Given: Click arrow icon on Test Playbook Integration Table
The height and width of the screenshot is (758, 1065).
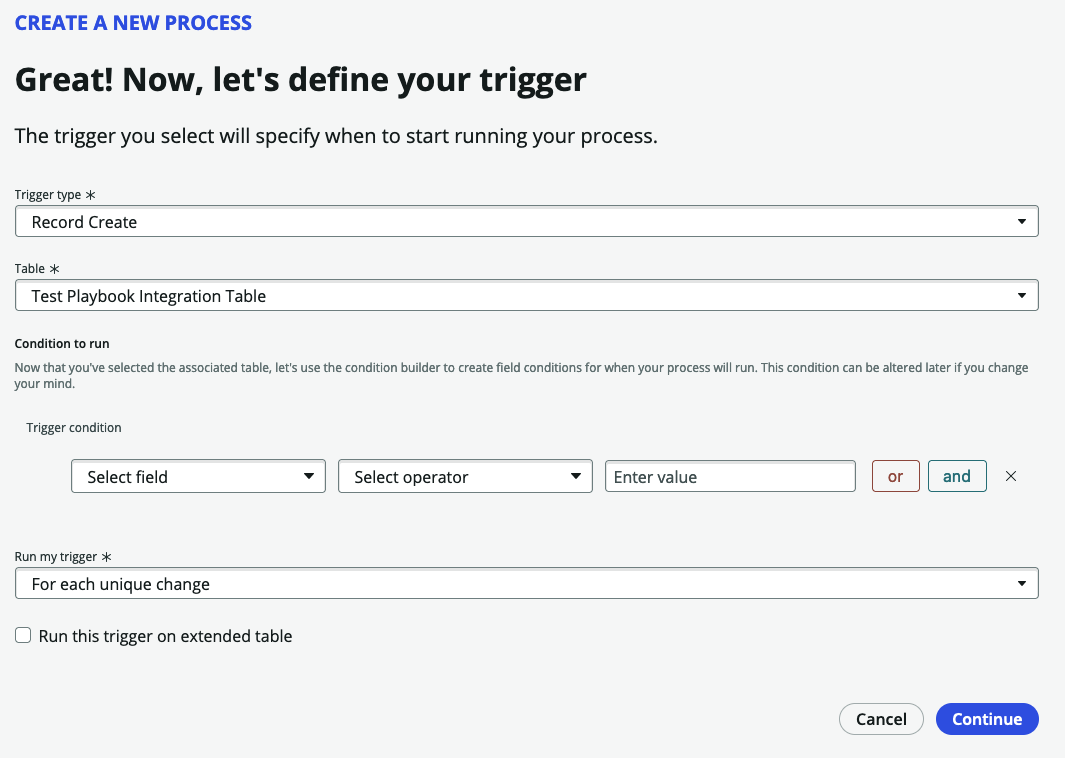Looking at the screenshot, I should (x=1021, y=296).
